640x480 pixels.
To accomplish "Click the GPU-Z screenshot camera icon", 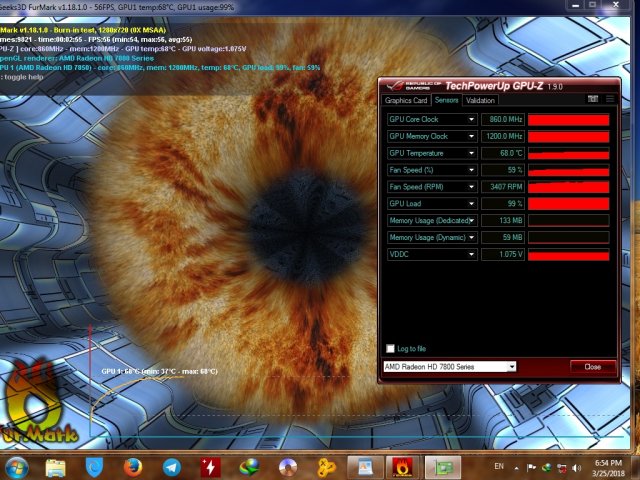I will point(592,99).
